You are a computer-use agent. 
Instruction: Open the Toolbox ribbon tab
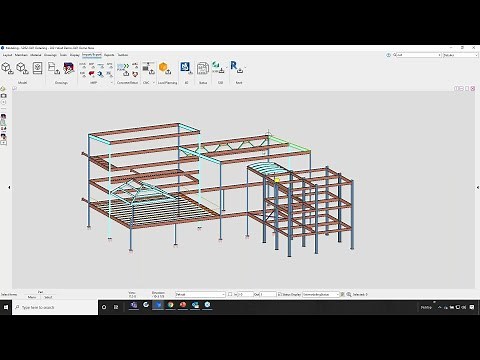coord(123,55)
